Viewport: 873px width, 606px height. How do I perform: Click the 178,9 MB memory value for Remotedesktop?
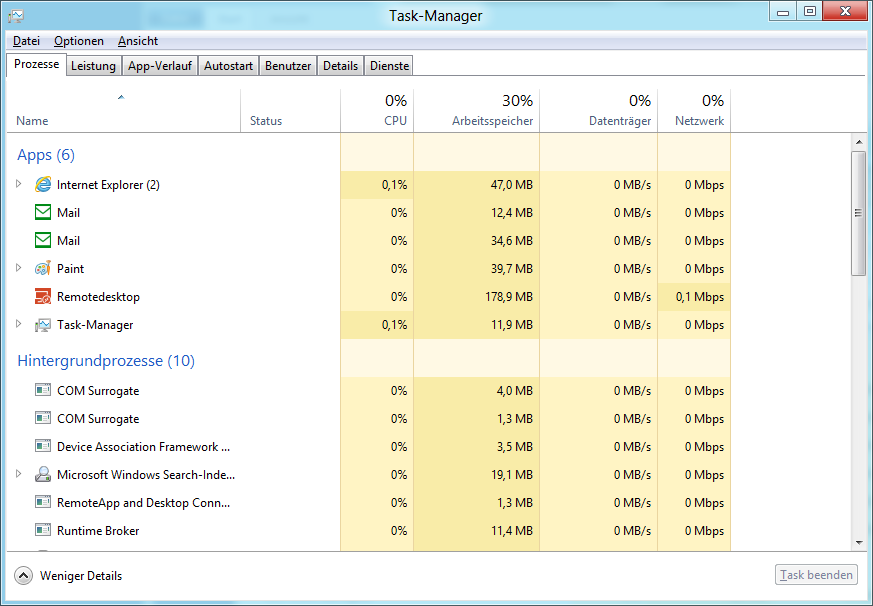click(x=509, y=297)
